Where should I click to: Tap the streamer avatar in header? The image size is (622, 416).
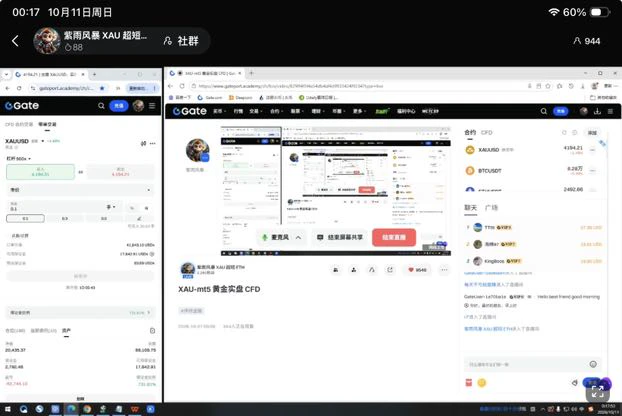pyautogui.click(x=46, y=41)
